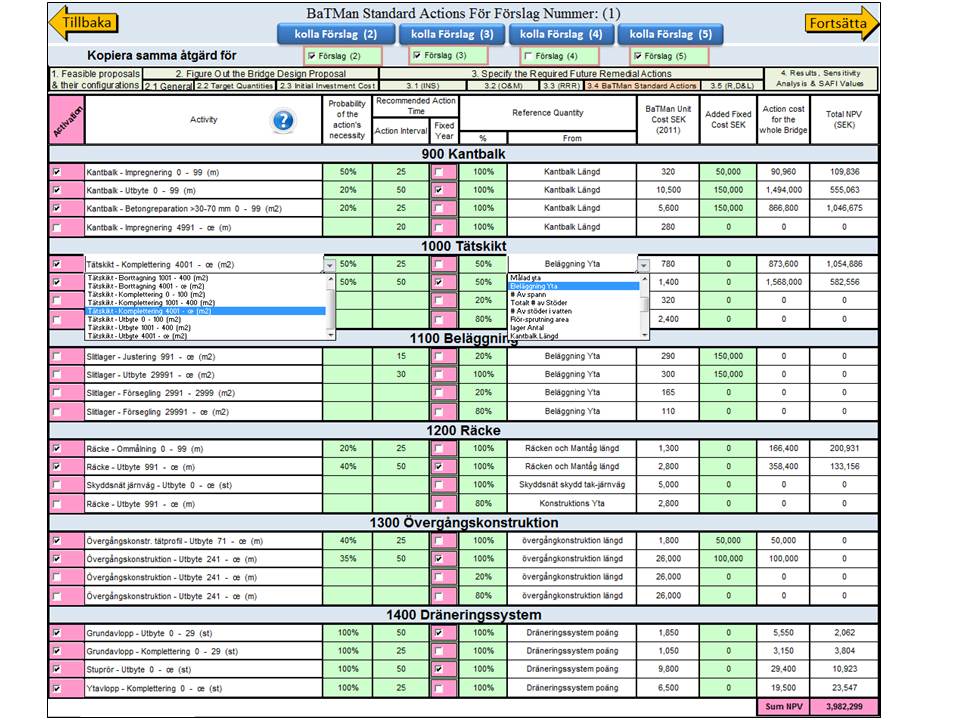Enable activation for Slitlager - Utbyte 29991

click(x=57, y=374)
